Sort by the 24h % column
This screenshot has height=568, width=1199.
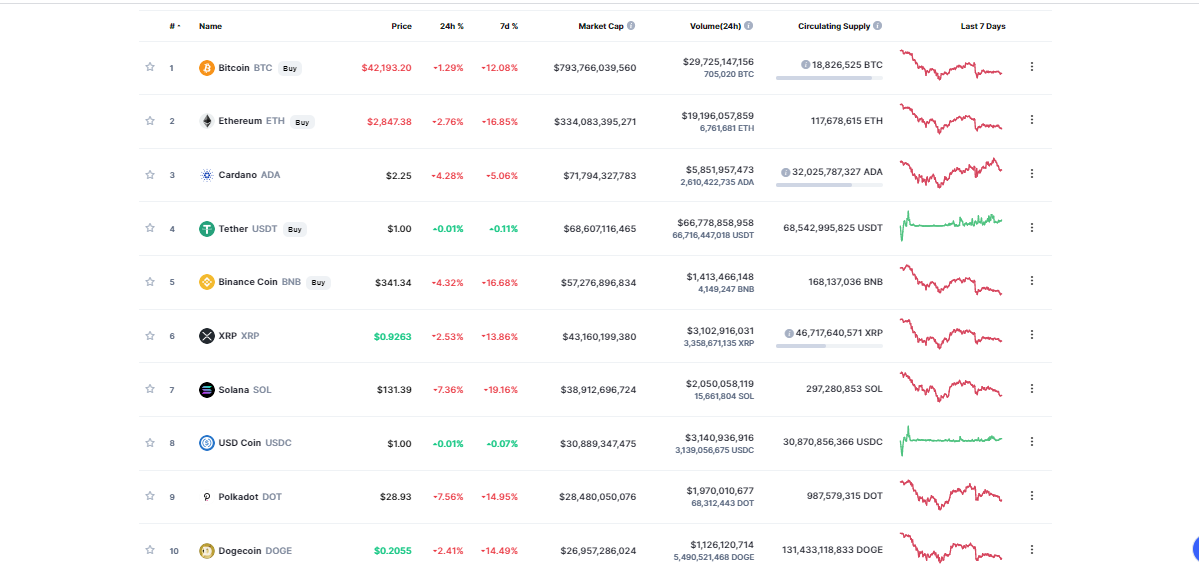[452, 26]
